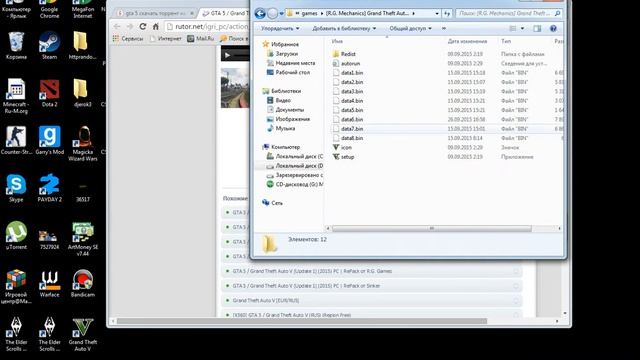This screenshot has width=640, height=360.
Task: Open Общий доступ dropdown menu
Action: coord(410,29)
